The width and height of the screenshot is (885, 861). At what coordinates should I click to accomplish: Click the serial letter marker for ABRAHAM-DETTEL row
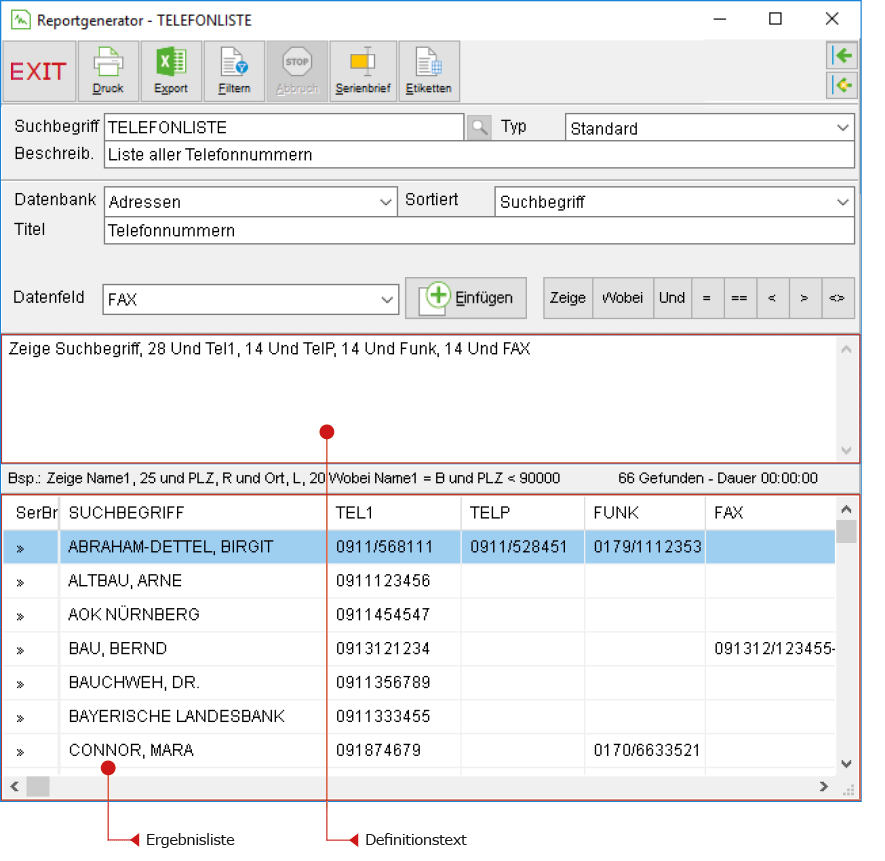(20, 548)
